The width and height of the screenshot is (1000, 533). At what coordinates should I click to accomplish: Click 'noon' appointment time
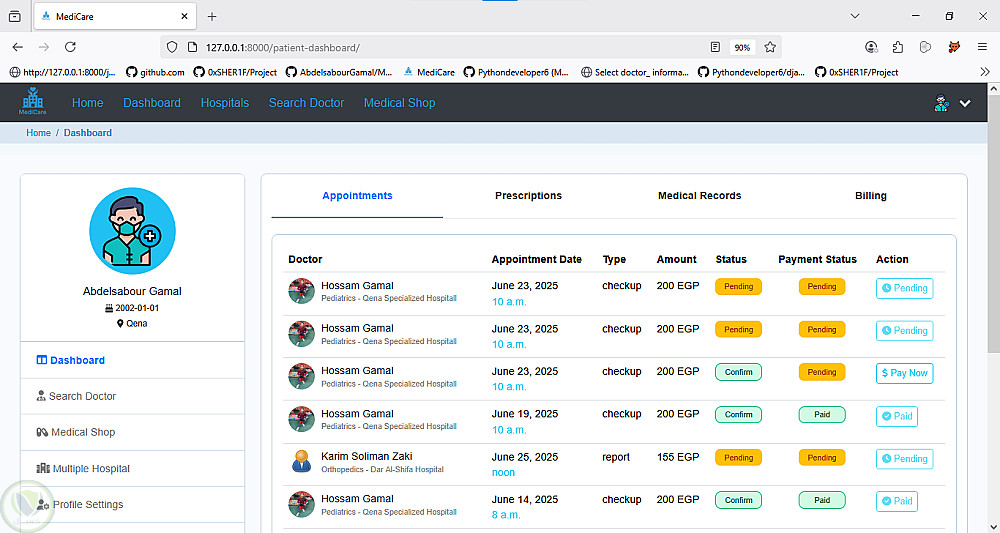point(503,472)
